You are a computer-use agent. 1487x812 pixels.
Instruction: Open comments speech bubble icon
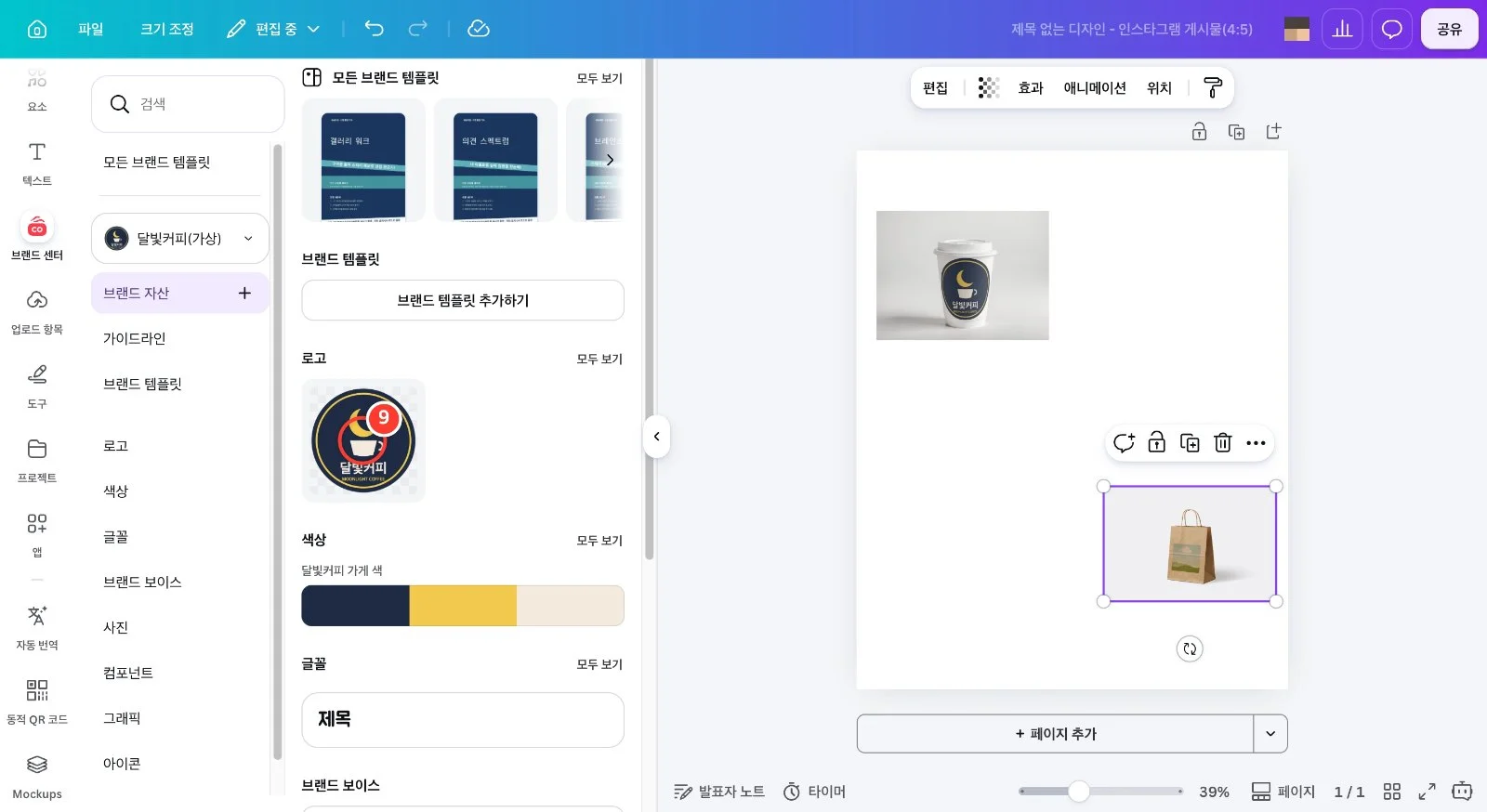(1391, 29)
